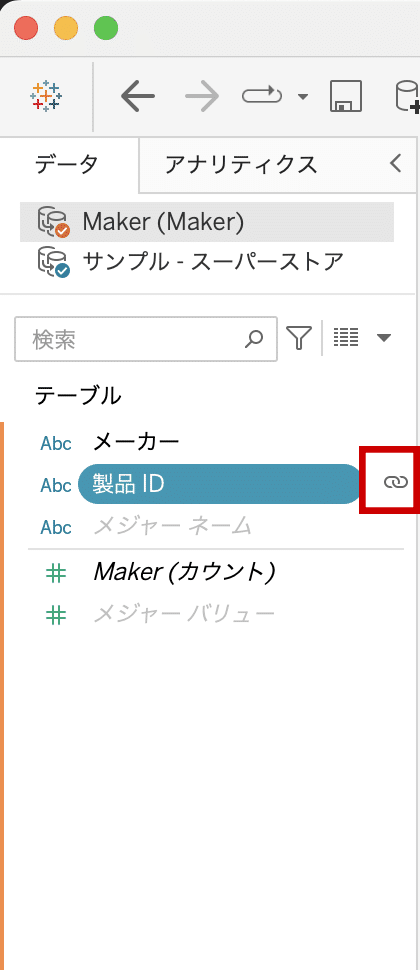Viewport: 420px width, 970px height.
Task: Click the add new data source icon
Action: [408, 97]
